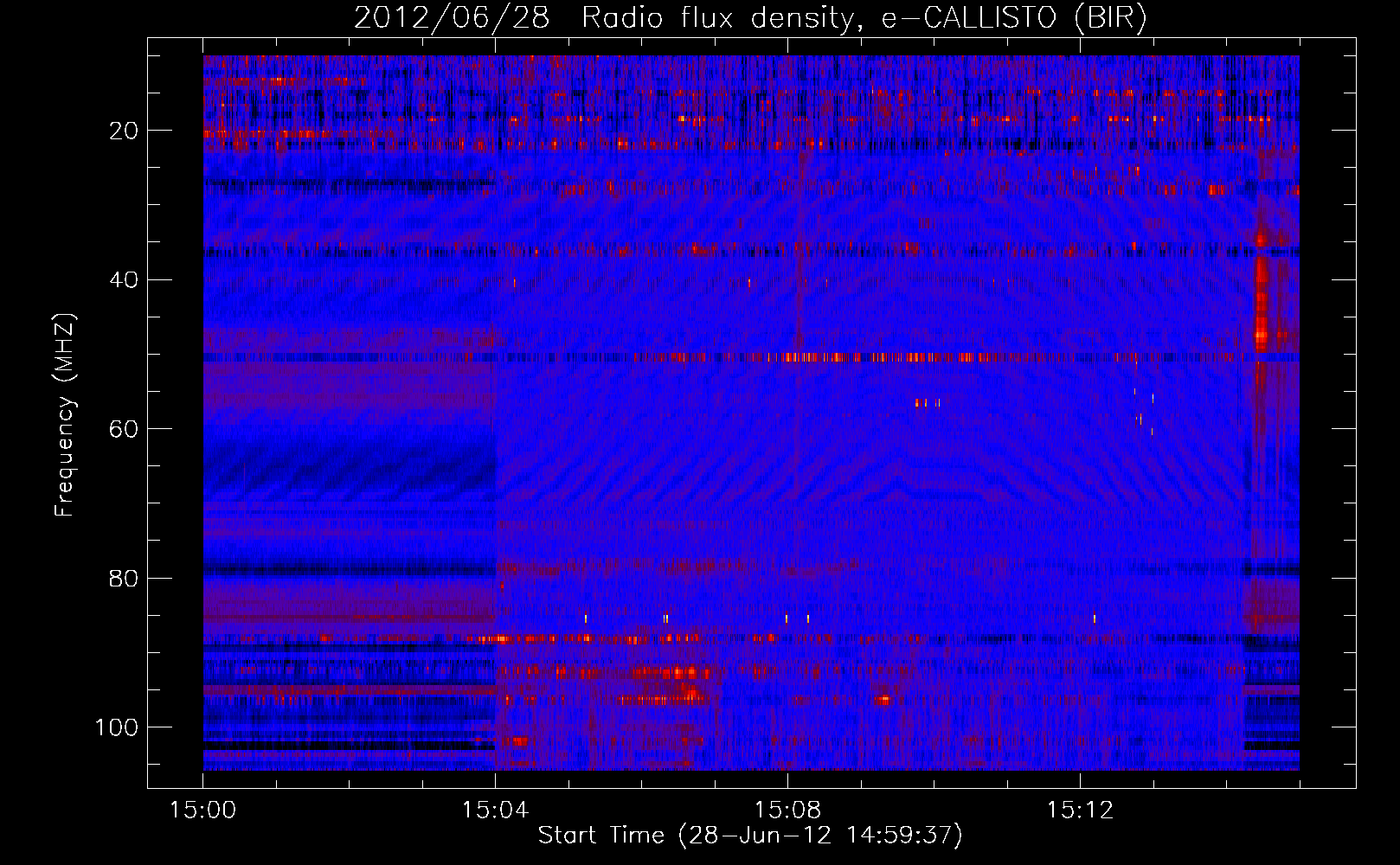
Task: Select the 15:04 time tick label
Action: [495, 811]
